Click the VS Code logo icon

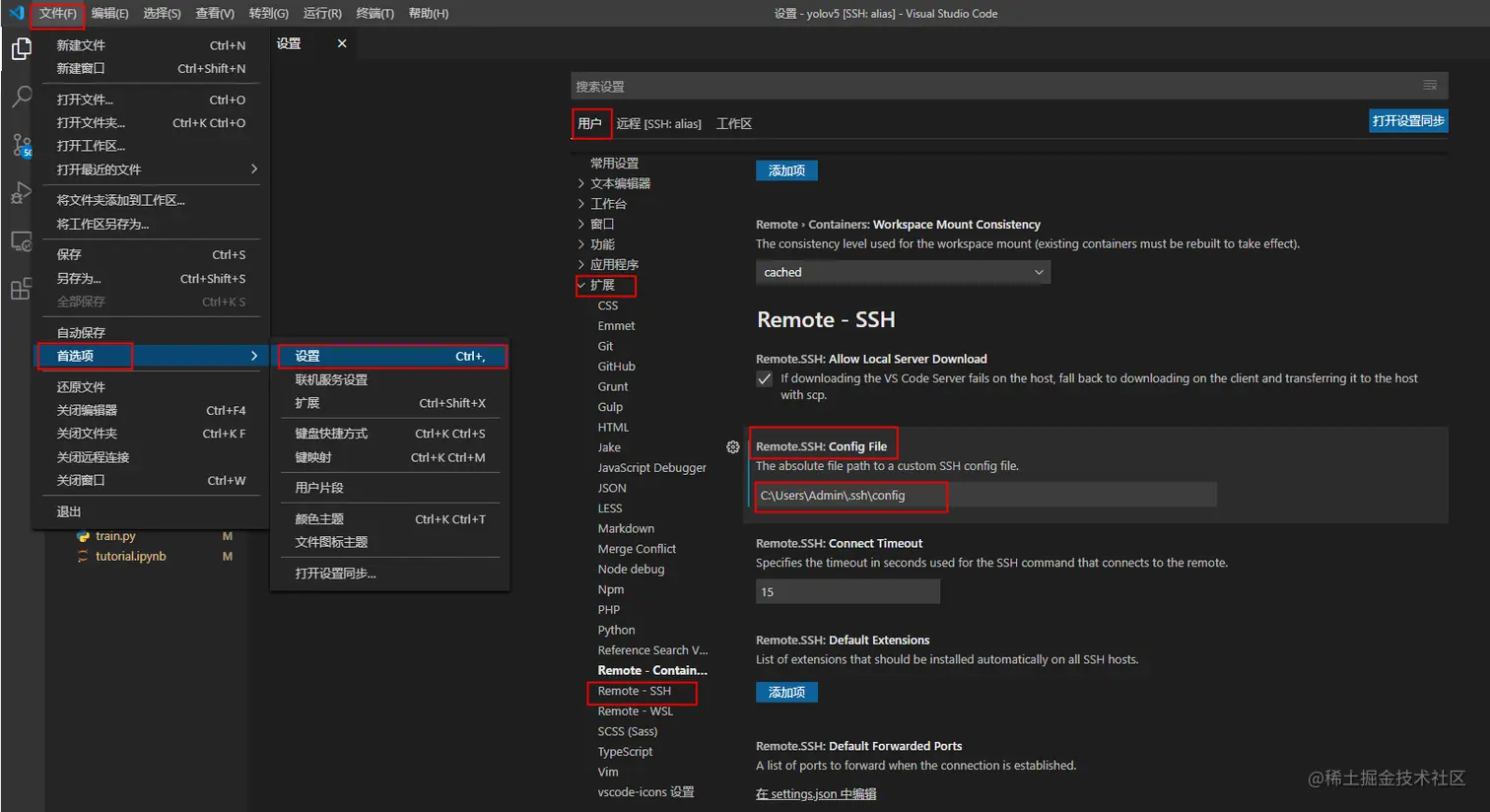coord(16,13)
